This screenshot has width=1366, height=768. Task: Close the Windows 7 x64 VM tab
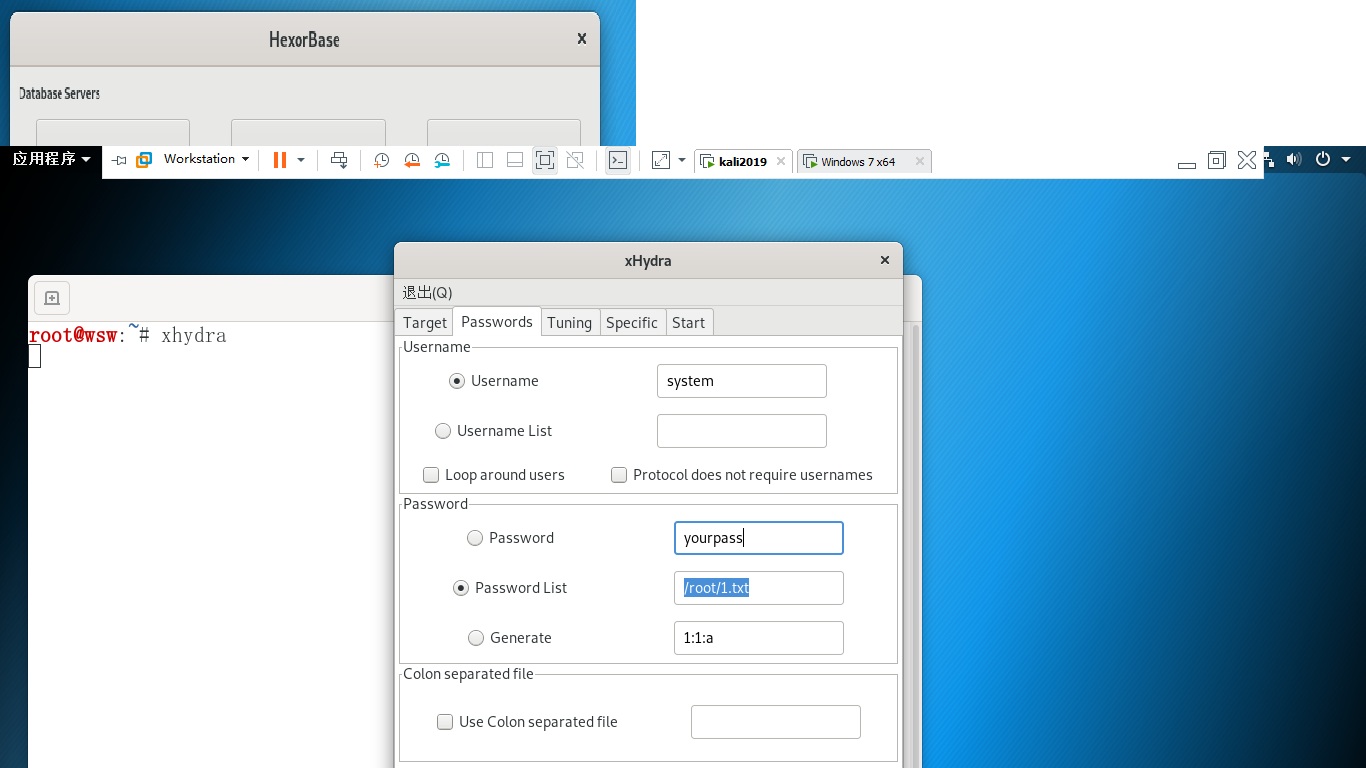(920, 161)
